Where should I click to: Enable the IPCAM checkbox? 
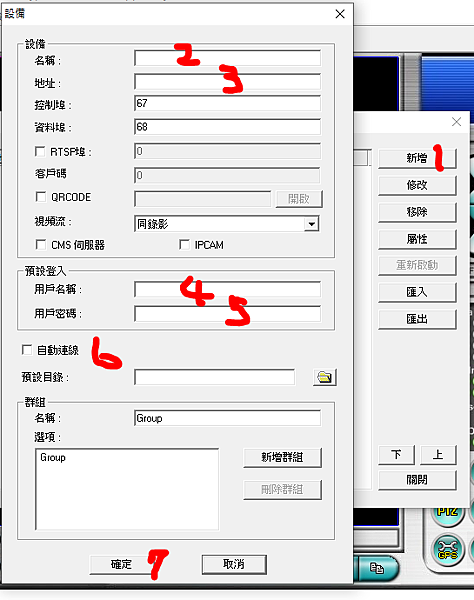tap(184, 245)
